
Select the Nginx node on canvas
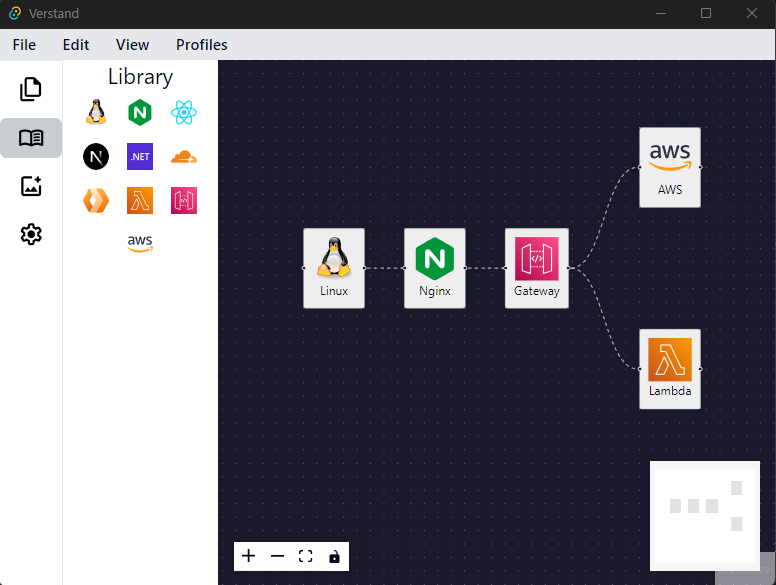[x=435, y=268]
